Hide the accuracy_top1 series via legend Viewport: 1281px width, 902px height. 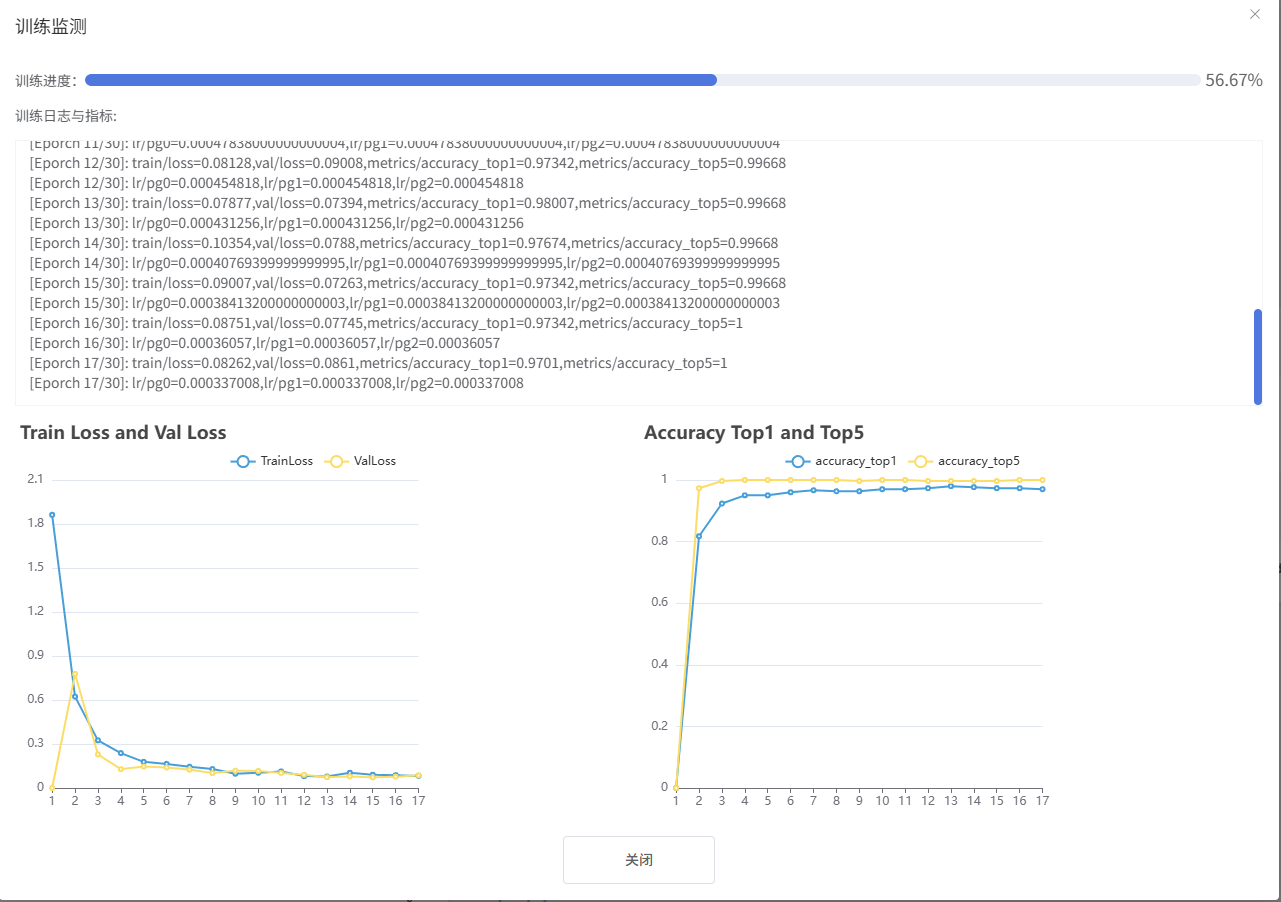842,461
